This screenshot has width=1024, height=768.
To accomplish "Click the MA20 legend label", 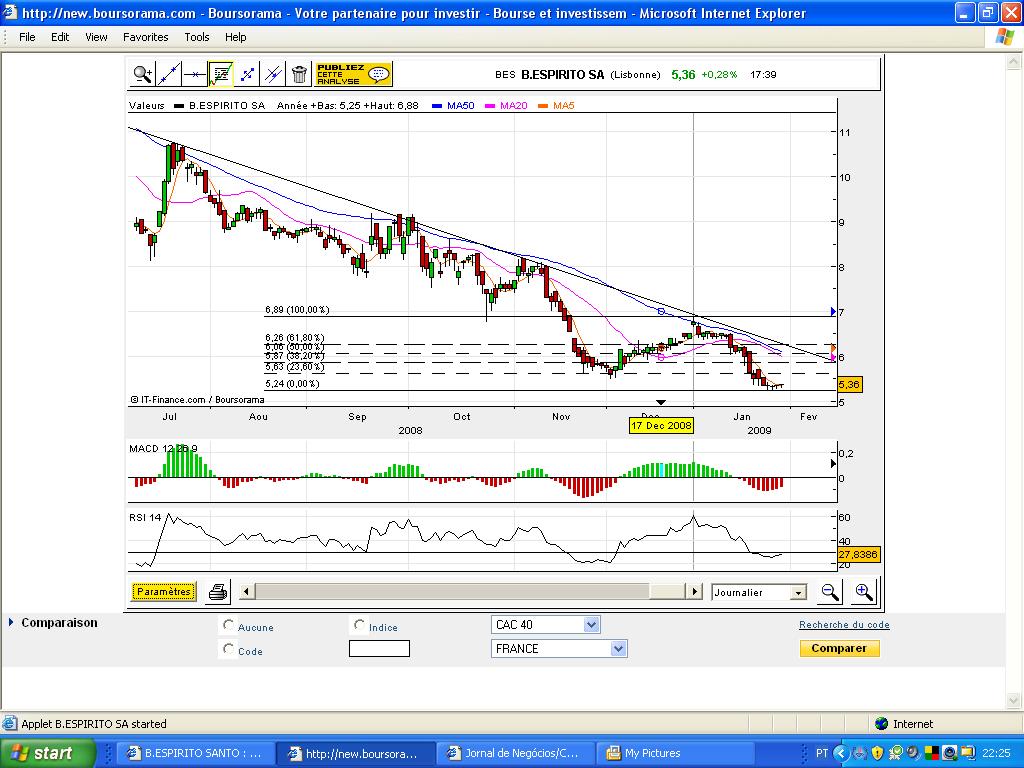I will tap(513, 106).
